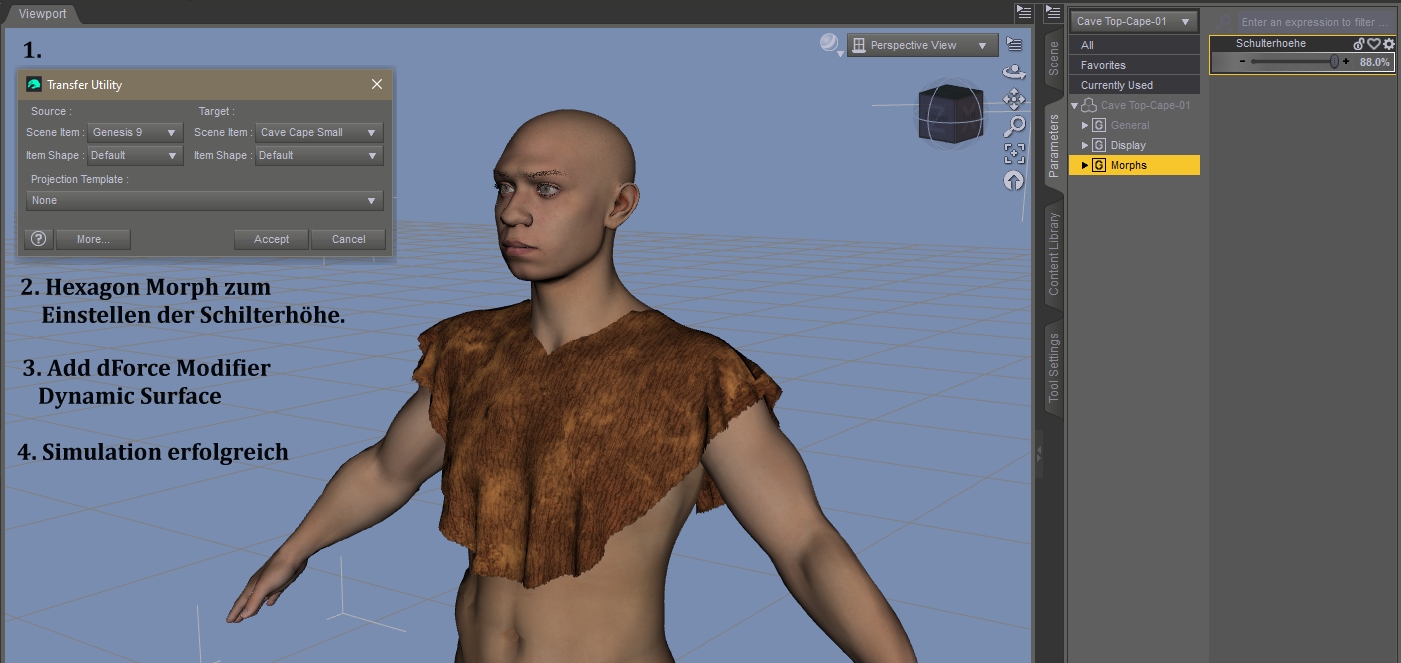
Task: Expand the General group arrow
Action: pyautogui.click(x=1085, y=125)
